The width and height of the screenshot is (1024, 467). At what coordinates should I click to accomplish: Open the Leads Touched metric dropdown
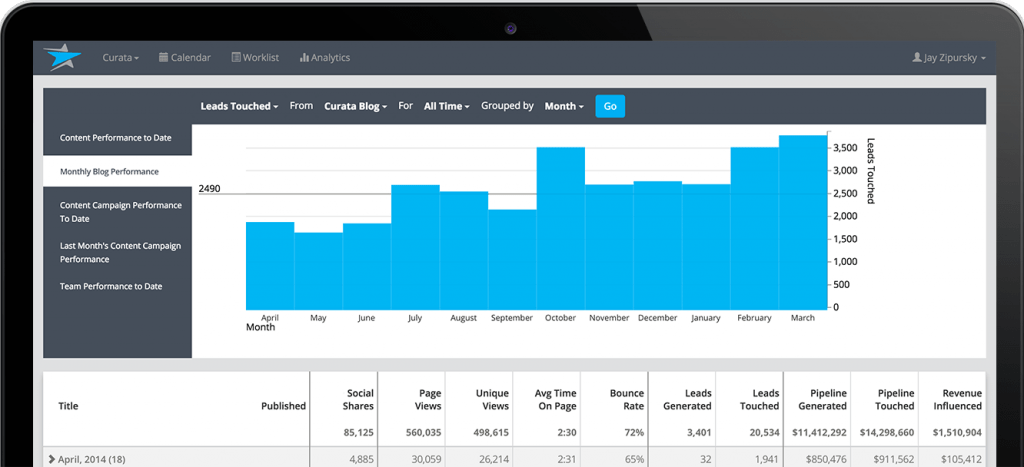click(x=239, y=106)
